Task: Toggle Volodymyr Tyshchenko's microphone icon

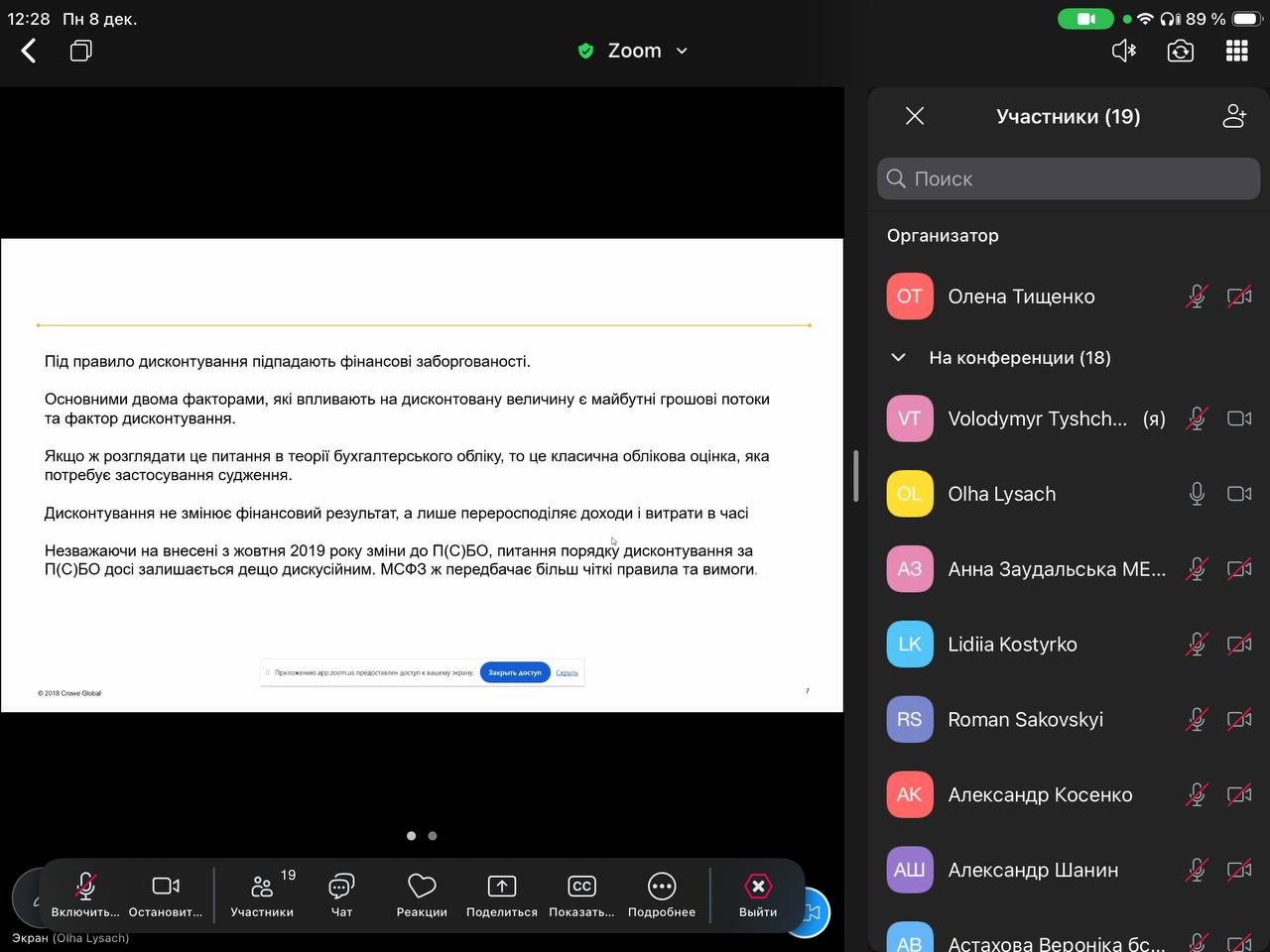Action: click(1197, 418)
